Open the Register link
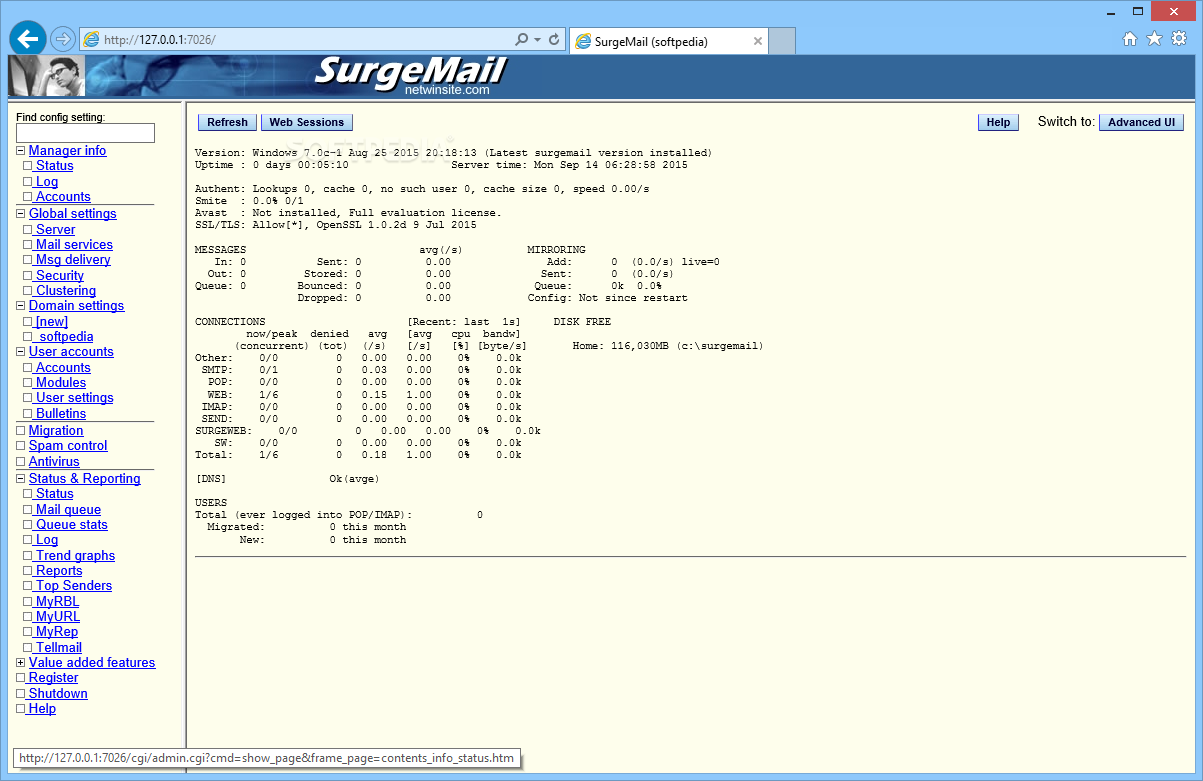1203x781 pixels. (x=53, y=678)
